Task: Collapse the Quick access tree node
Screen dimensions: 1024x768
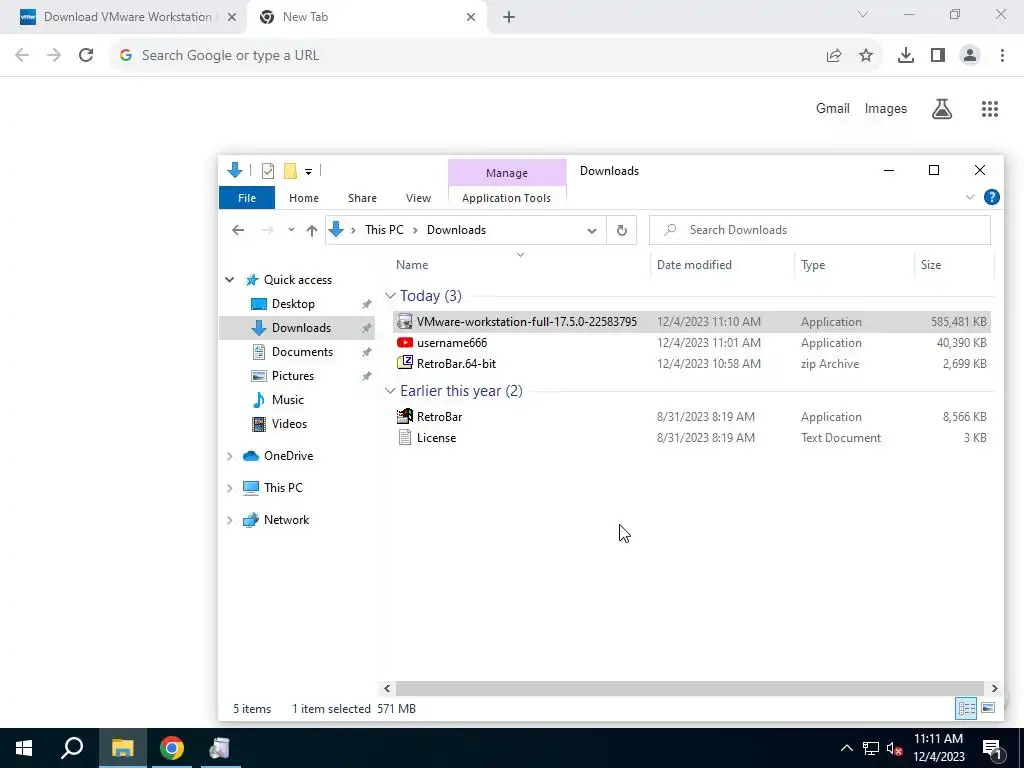Action: coord(229,280)
